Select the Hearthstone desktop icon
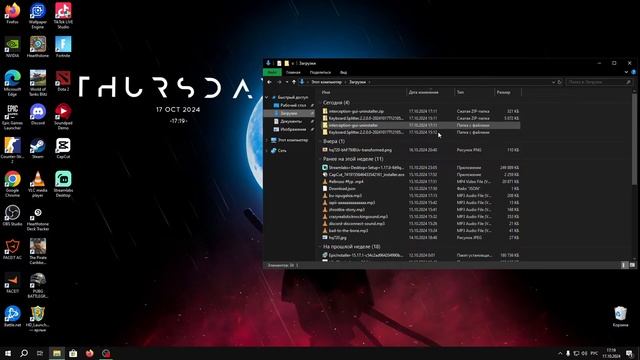 pos(38,47)
